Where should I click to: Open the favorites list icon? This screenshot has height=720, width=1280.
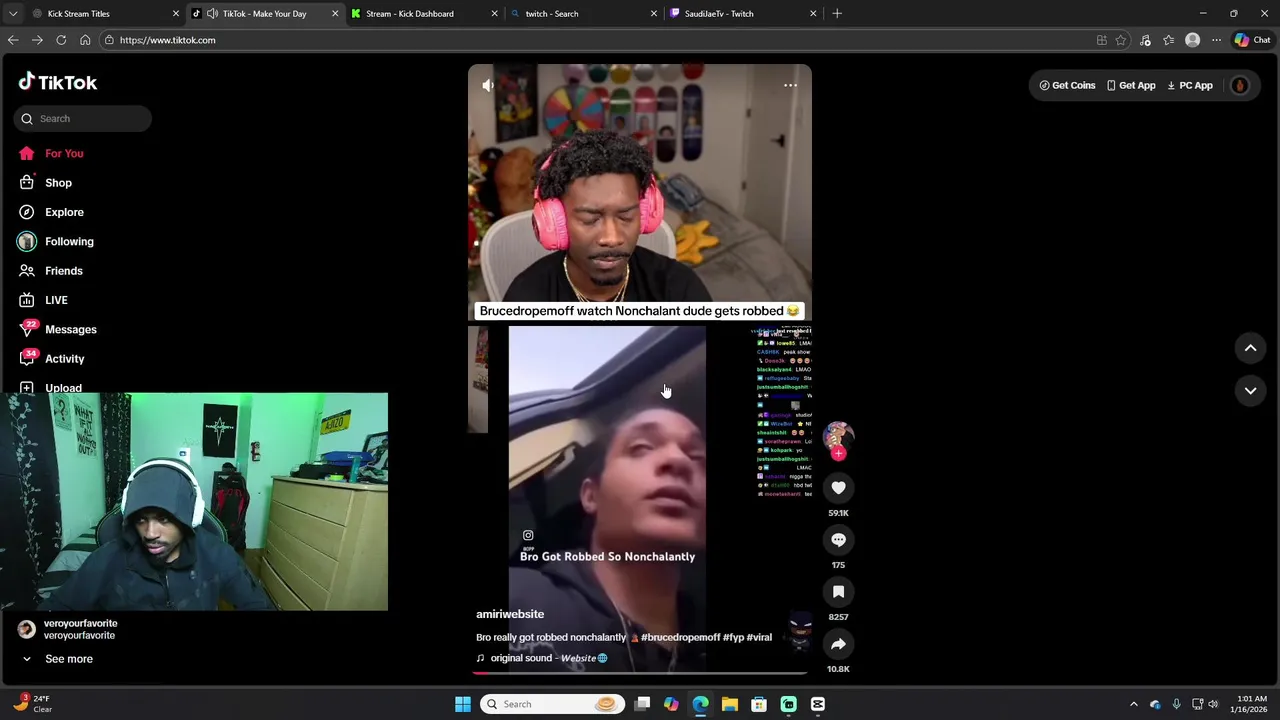coord(1168,40)
